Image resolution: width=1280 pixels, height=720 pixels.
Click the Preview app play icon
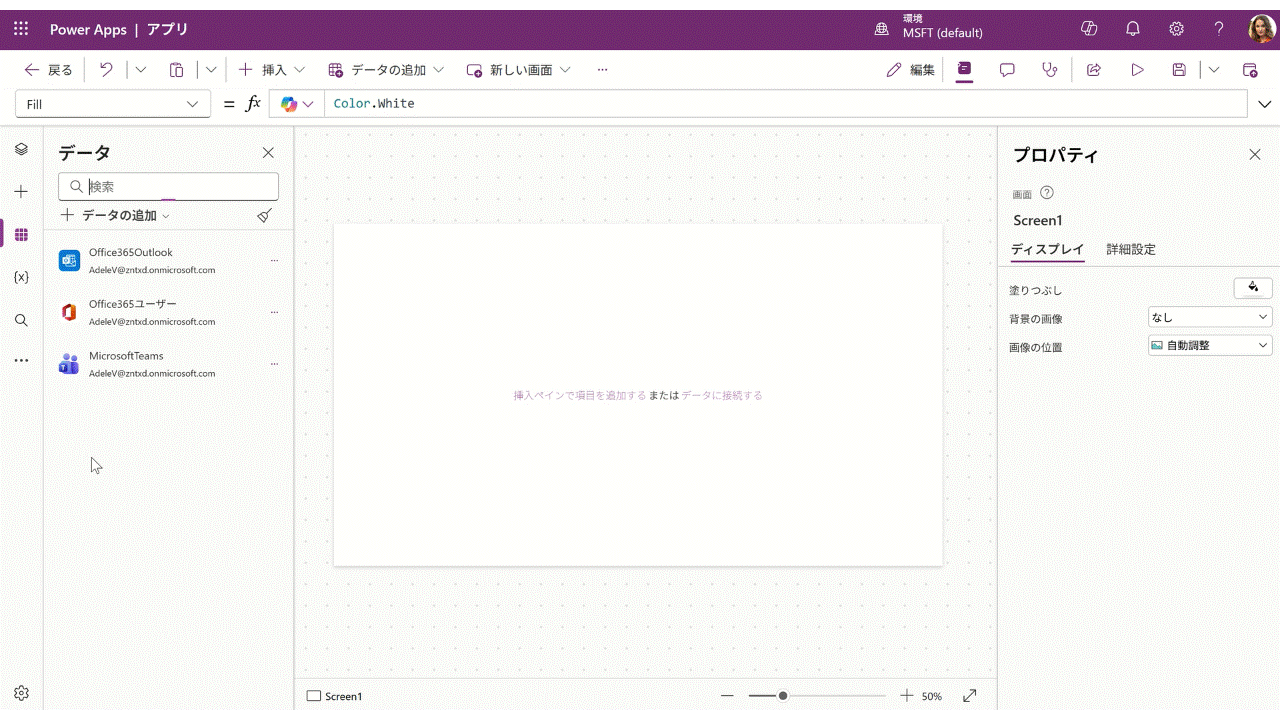click(x=1137, y=70)
